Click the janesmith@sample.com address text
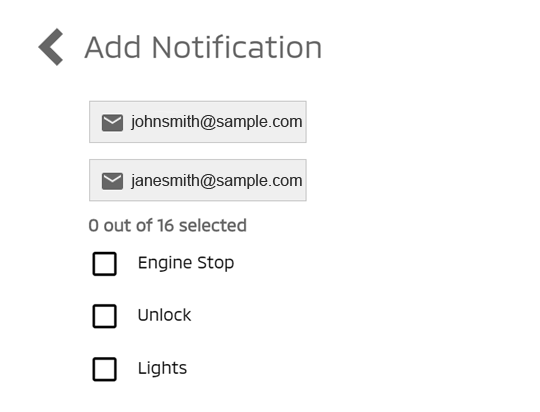This screenshot has width=540, height=412. (217, 181)
